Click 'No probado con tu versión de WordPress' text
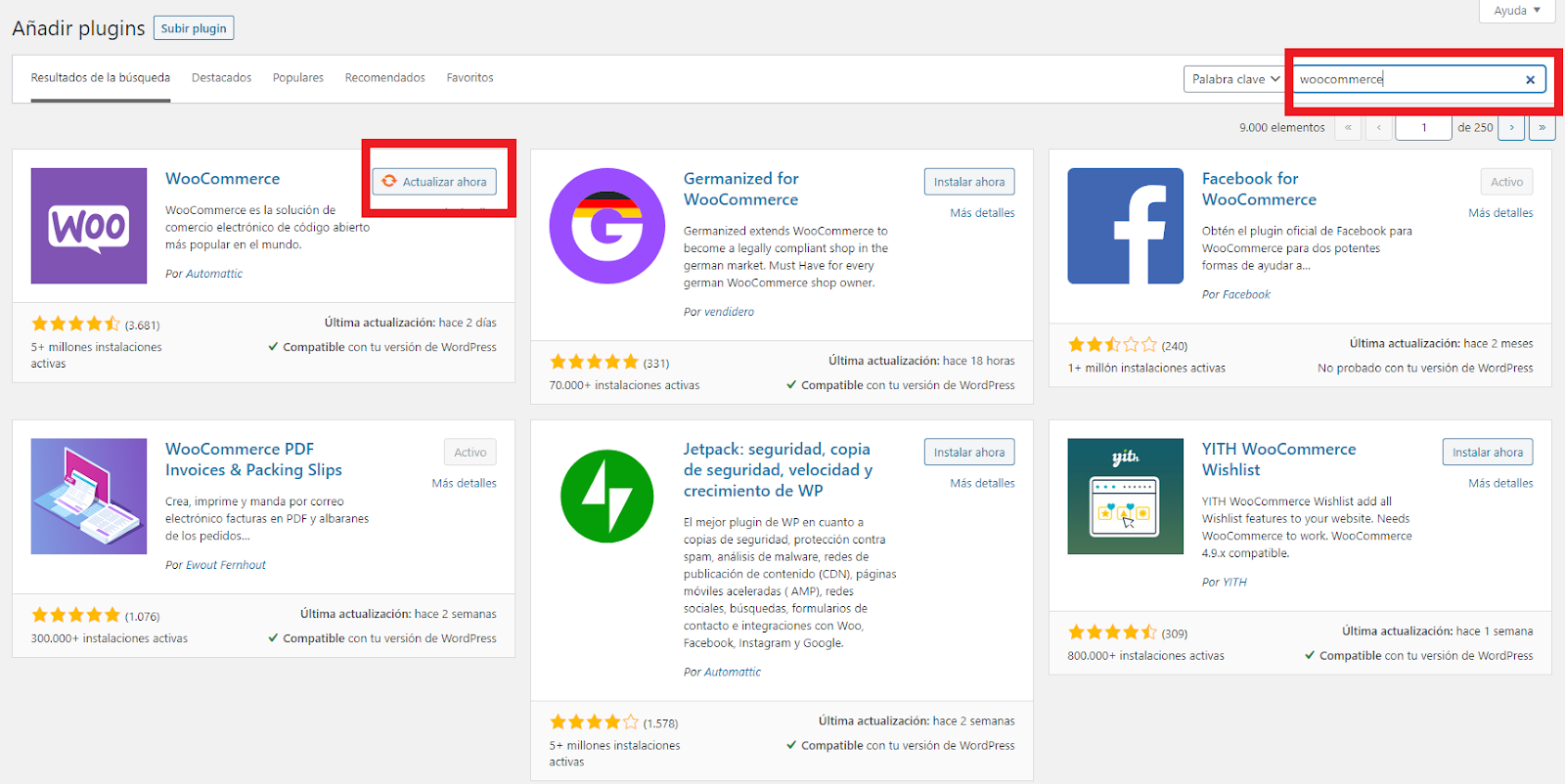 pos(1425,369)
